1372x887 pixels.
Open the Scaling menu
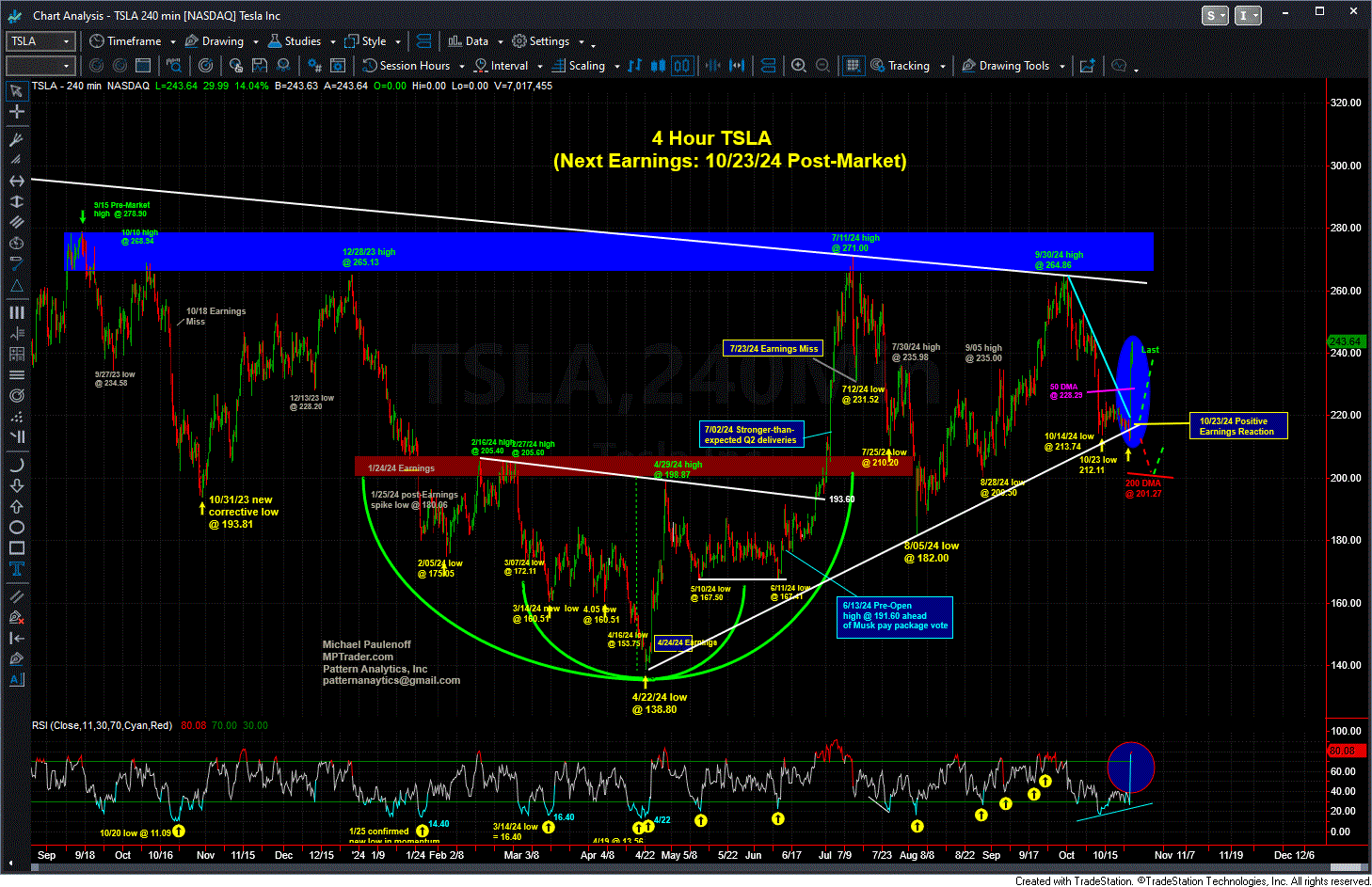coord(578,66)
